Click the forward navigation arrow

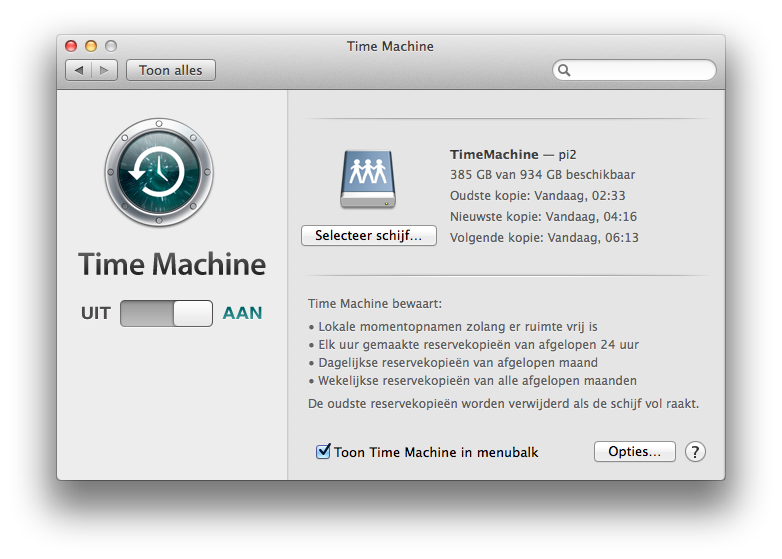(104, 70)
